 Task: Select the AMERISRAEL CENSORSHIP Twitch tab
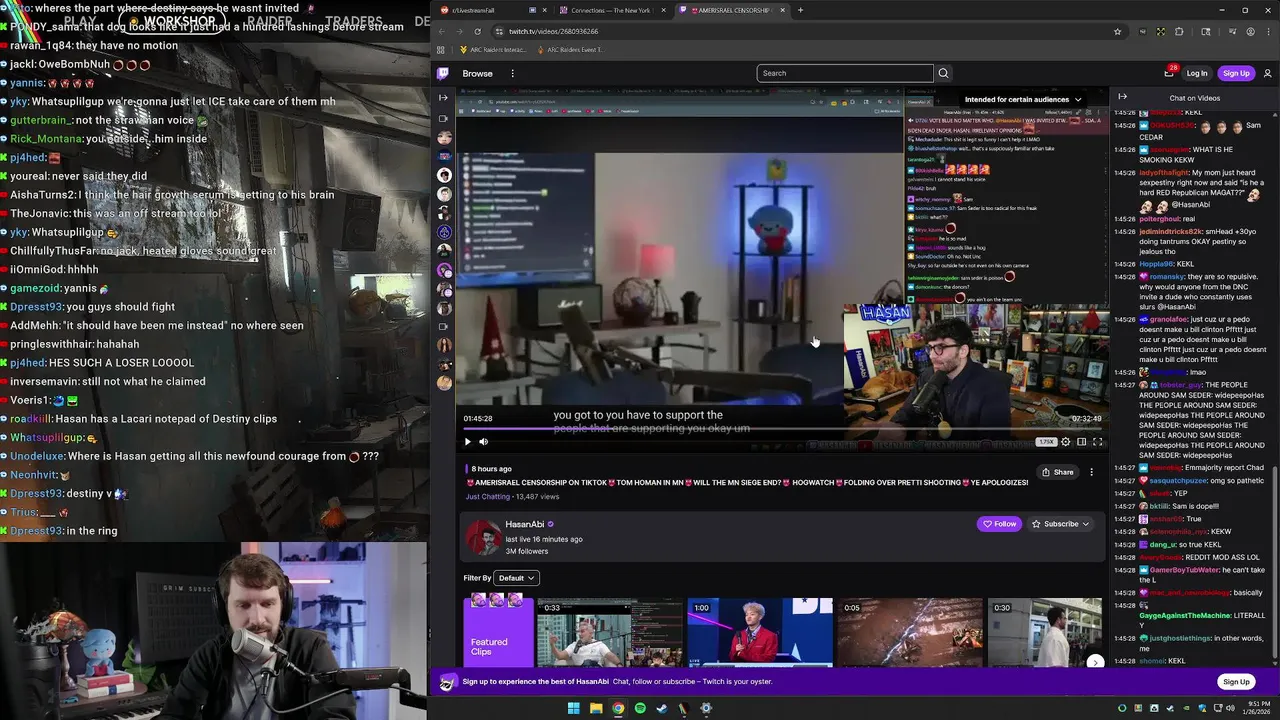point(733,10)
